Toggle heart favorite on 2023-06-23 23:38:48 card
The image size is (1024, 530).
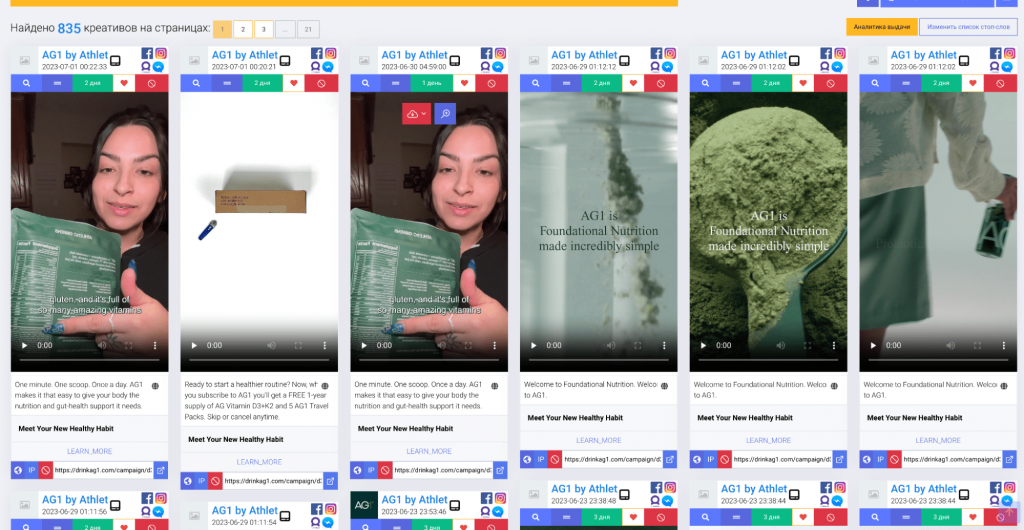[x=633, y=518]
